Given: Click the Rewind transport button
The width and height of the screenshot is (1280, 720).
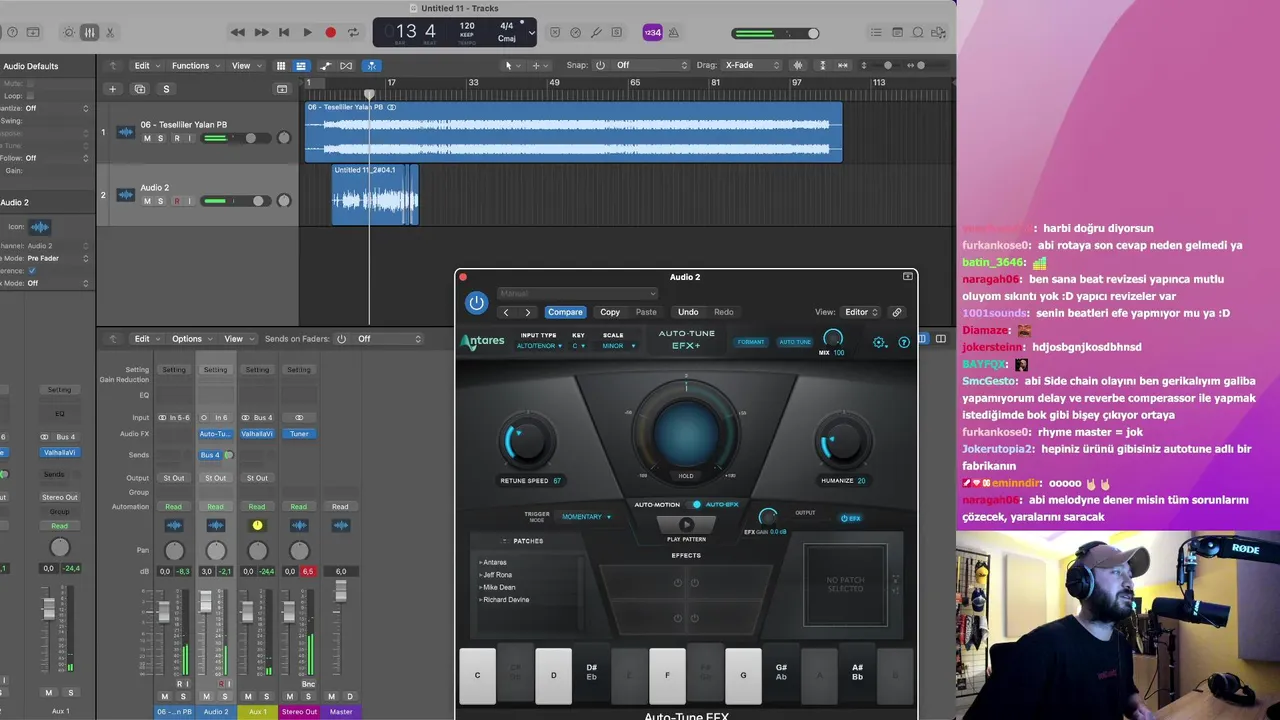Looking at the screenshot, I should tap(237, 33).
